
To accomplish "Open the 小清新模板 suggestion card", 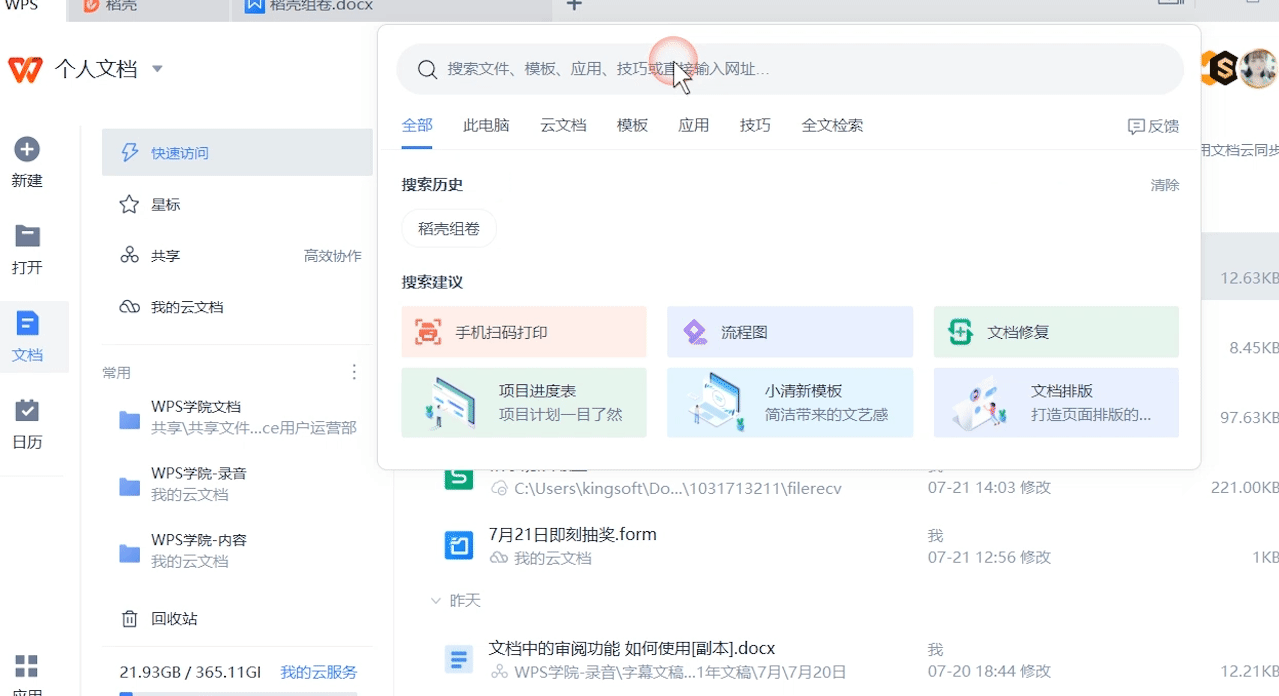I will (x=790, y=403).
